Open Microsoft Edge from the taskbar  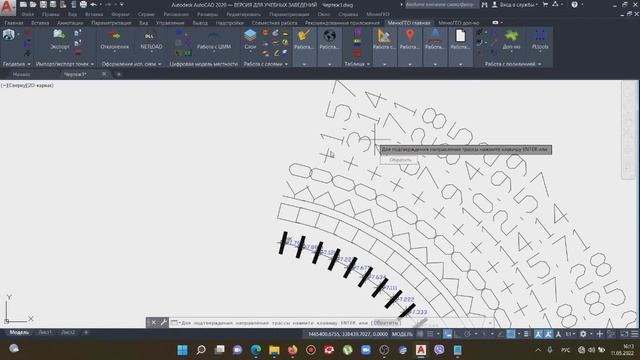click(256, 350)
